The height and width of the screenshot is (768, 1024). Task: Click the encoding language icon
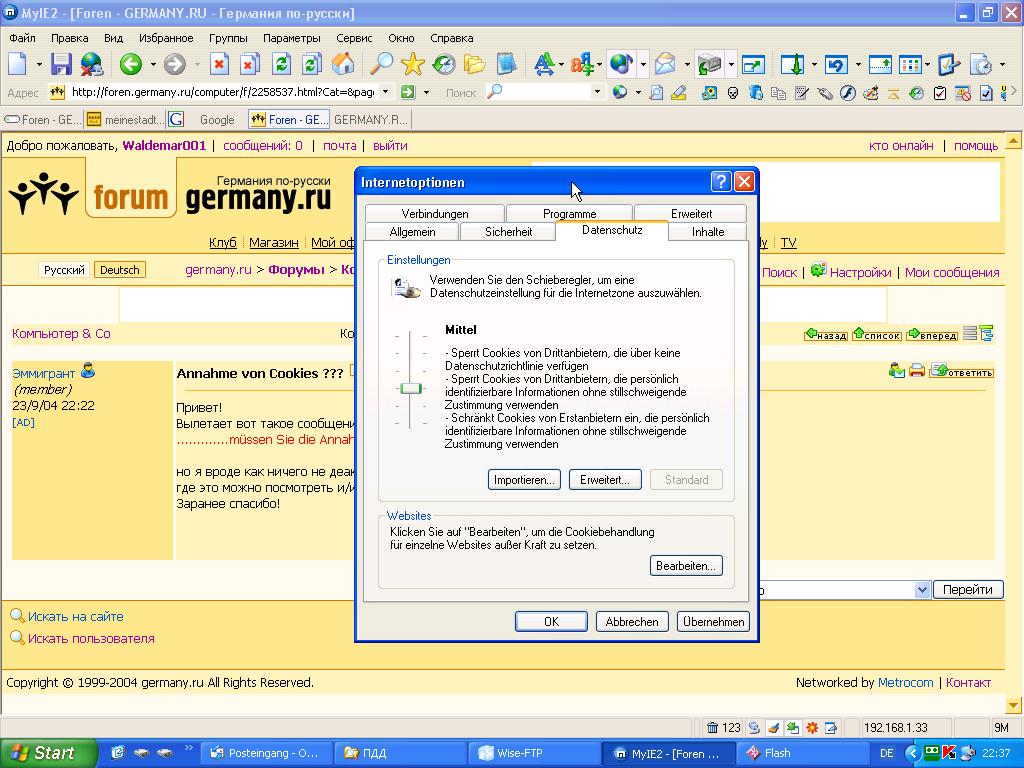click(581, 64)
